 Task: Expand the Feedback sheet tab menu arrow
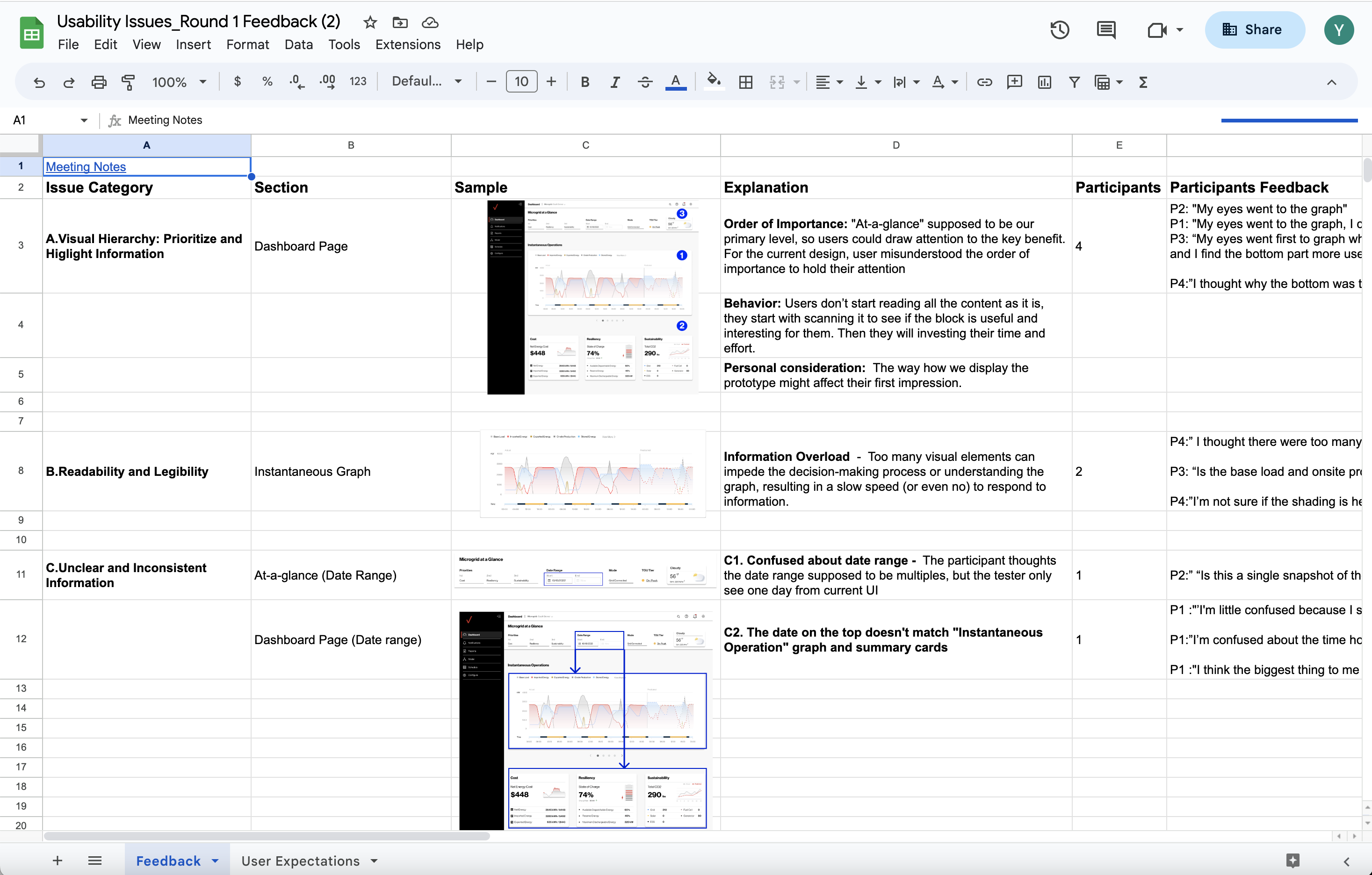(216, 861)
